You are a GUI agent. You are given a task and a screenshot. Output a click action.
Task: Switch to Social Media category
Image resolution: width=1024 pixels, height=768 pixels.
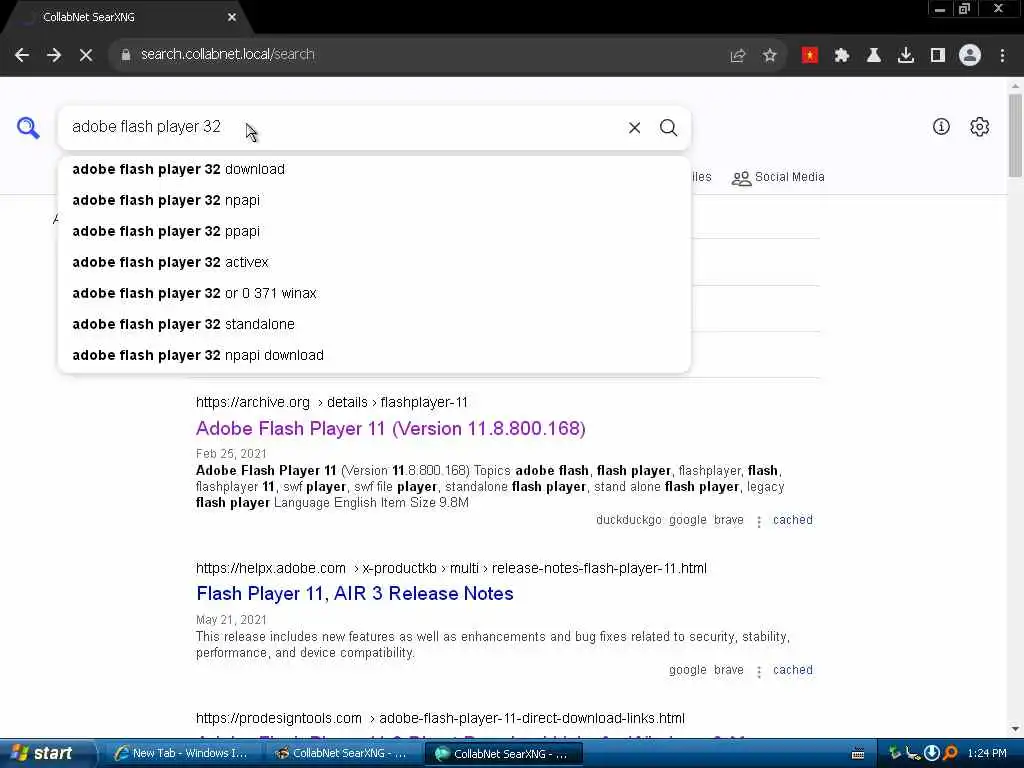tap(778, 177)
